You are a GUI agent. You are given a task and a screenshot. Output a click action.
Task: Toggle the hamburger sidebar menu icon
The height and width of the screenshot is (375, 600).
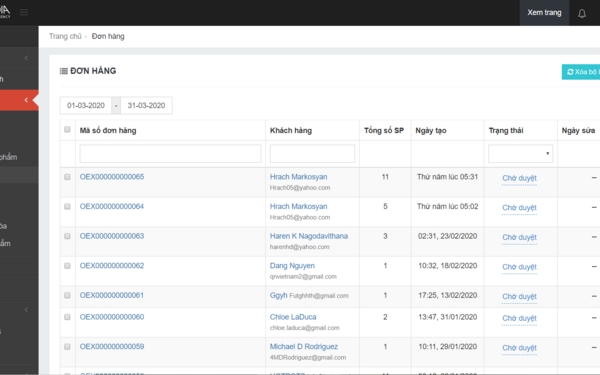point(24,12)
